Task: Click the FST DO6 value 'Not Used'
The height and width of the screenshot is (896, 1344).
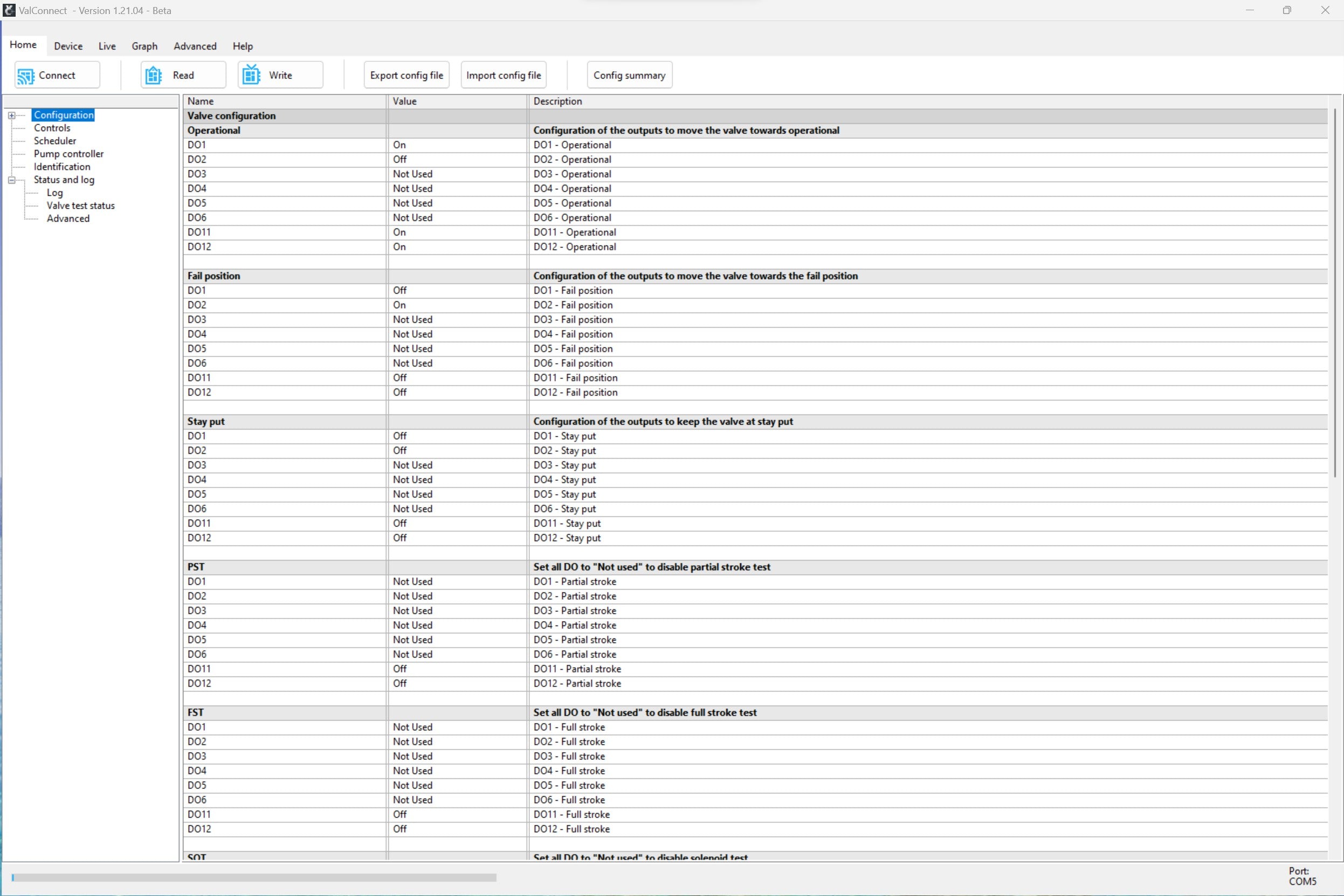Action: [412, 800]
